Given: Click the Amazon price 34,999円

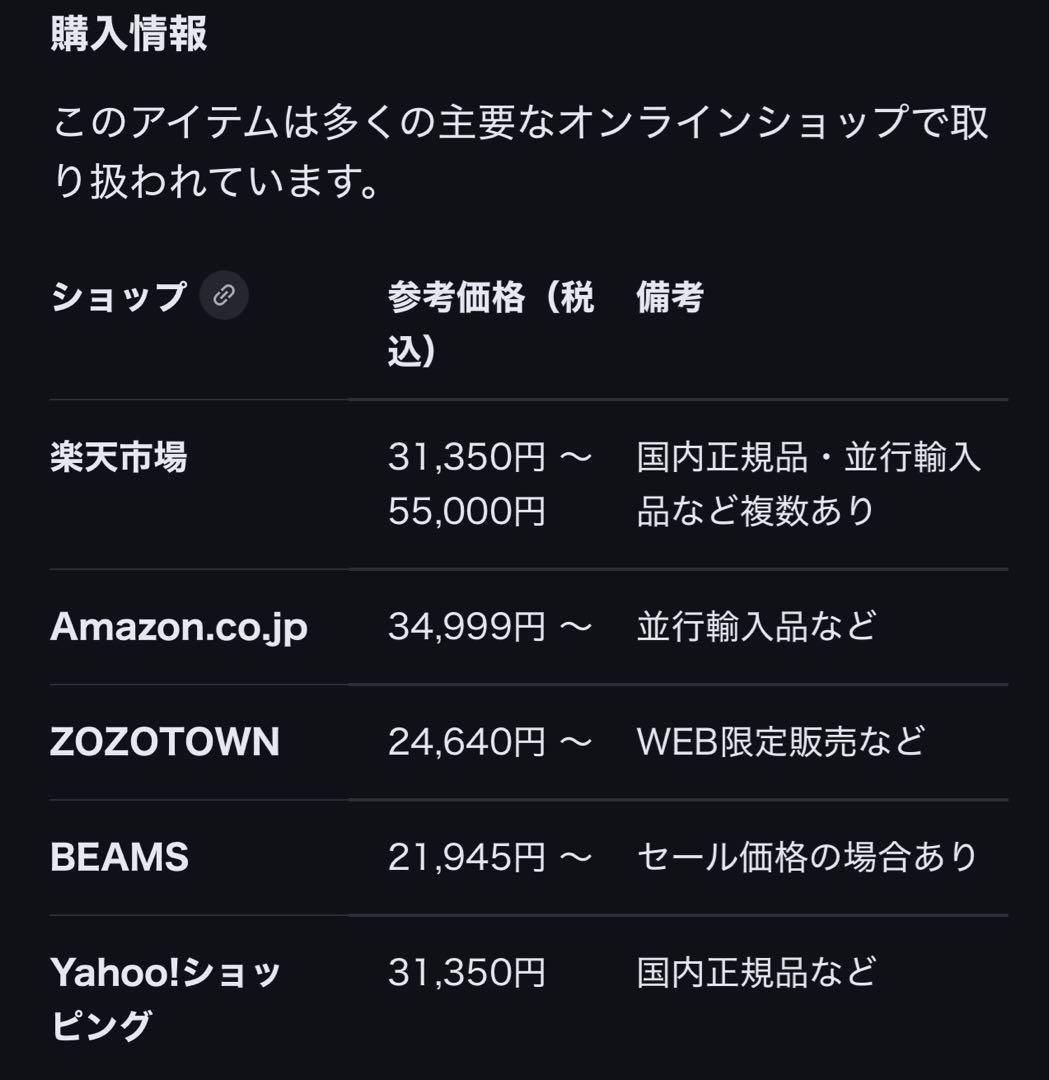Looking at the screenshot, I should pos(490,627).
